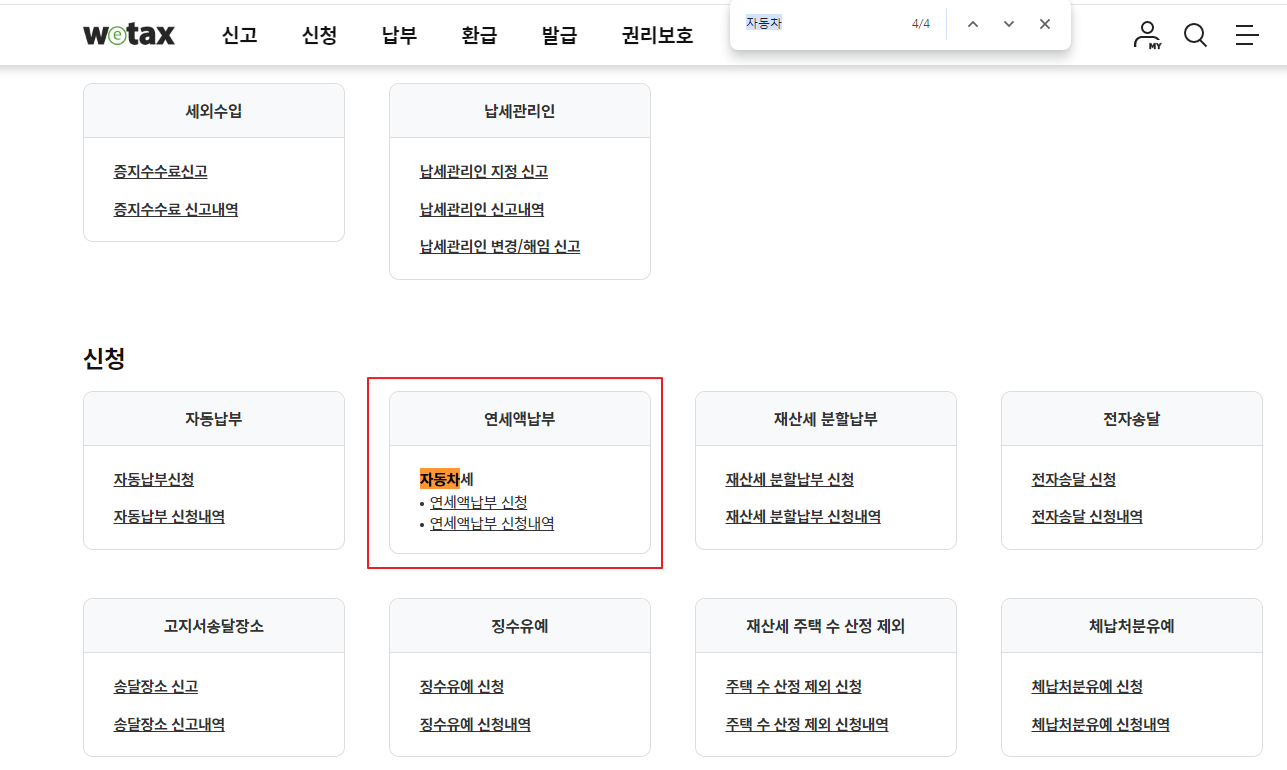Close the find-in-page bar
The image size is (1287, 770).
pyautogui.click(x=1045, y=24)
